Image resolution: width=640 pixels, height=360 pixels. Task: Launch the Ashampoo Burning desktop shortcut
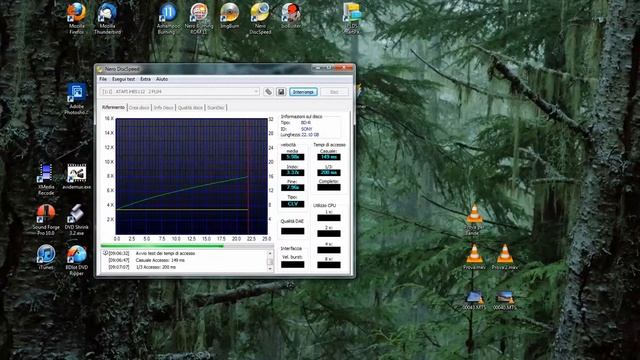167,18
